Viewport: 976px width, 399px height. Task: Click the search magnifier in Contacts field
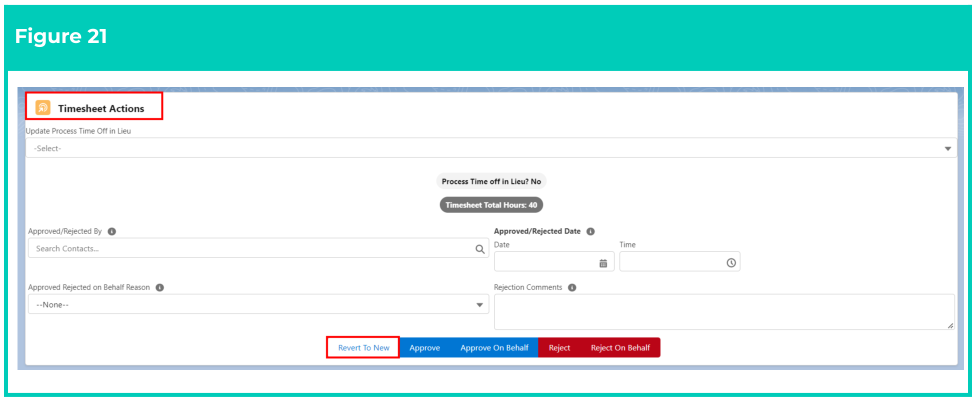480,248
